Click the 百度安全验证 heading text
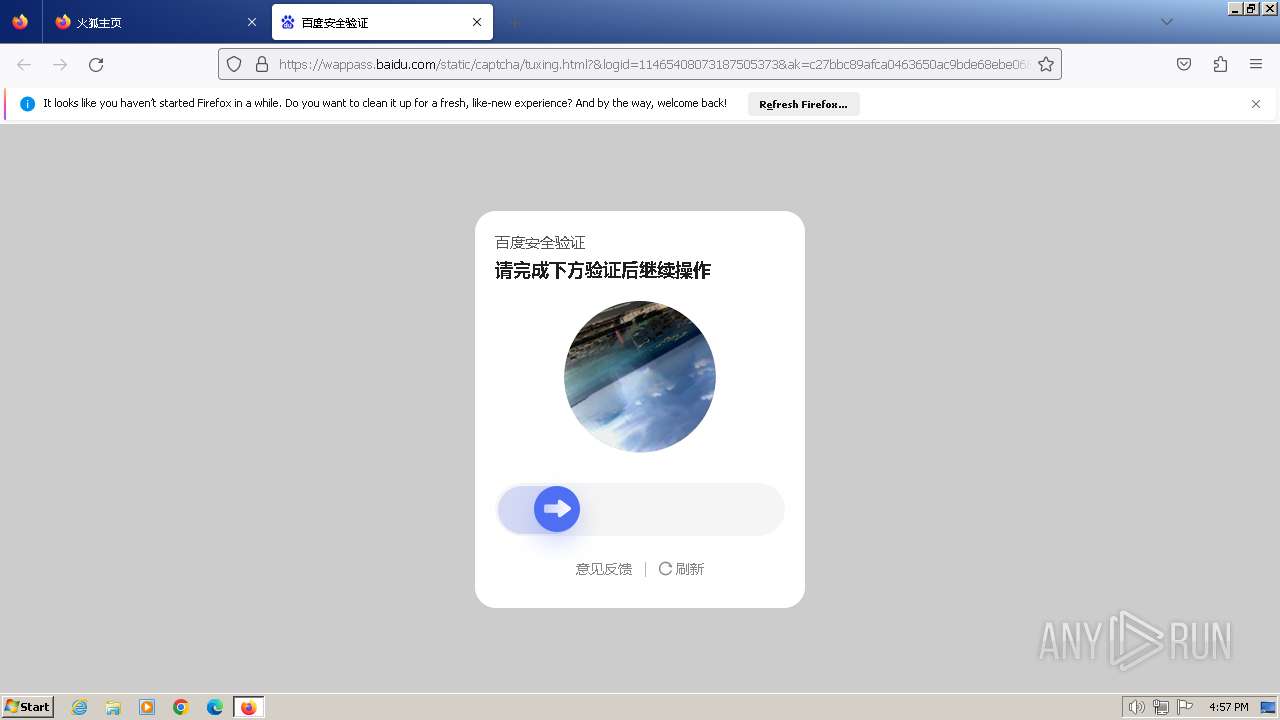 pyautogui.click(x=540, y=243)
